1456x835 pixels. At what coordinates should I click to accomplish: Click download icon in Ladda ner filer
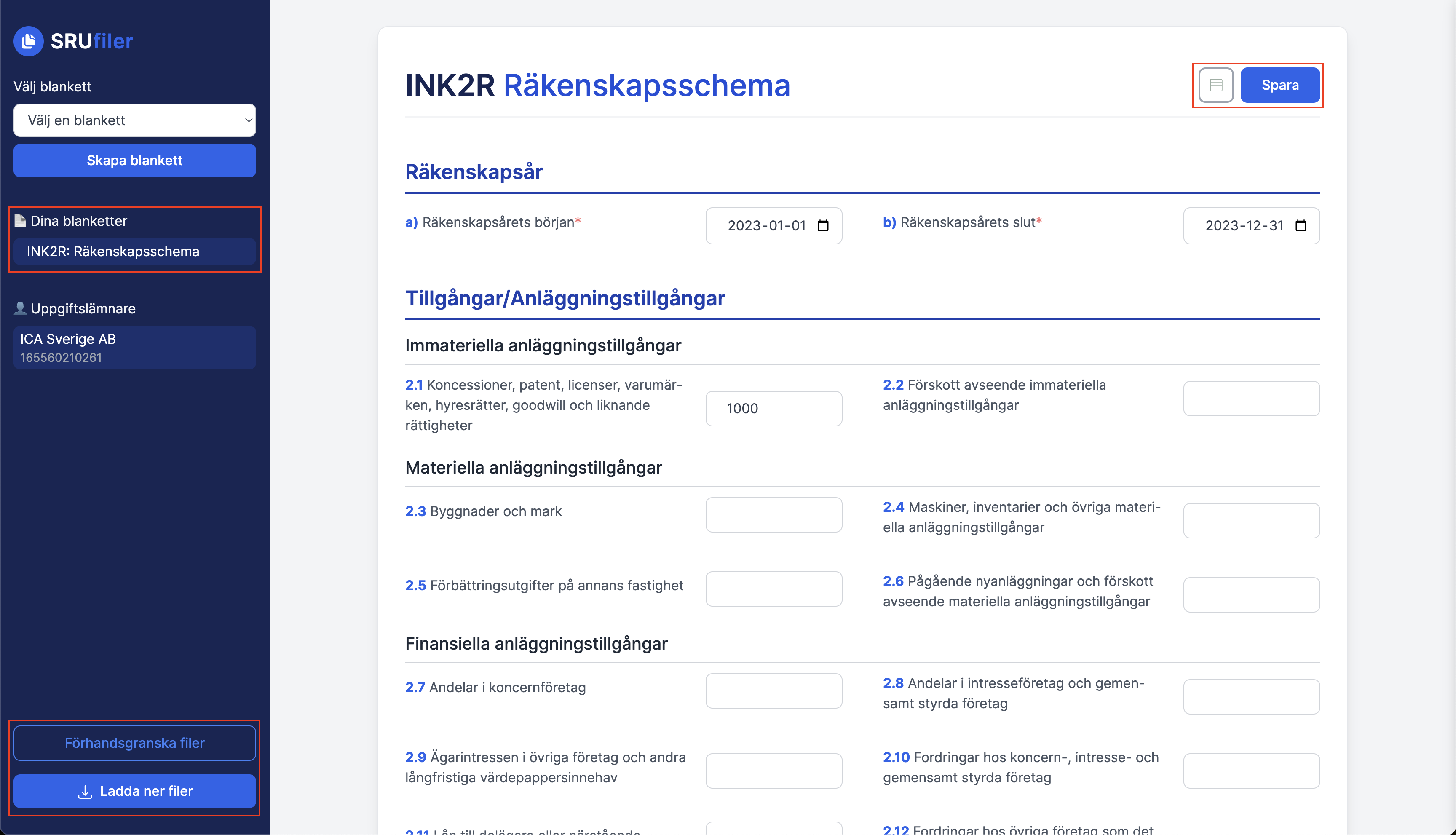(85, 792)
